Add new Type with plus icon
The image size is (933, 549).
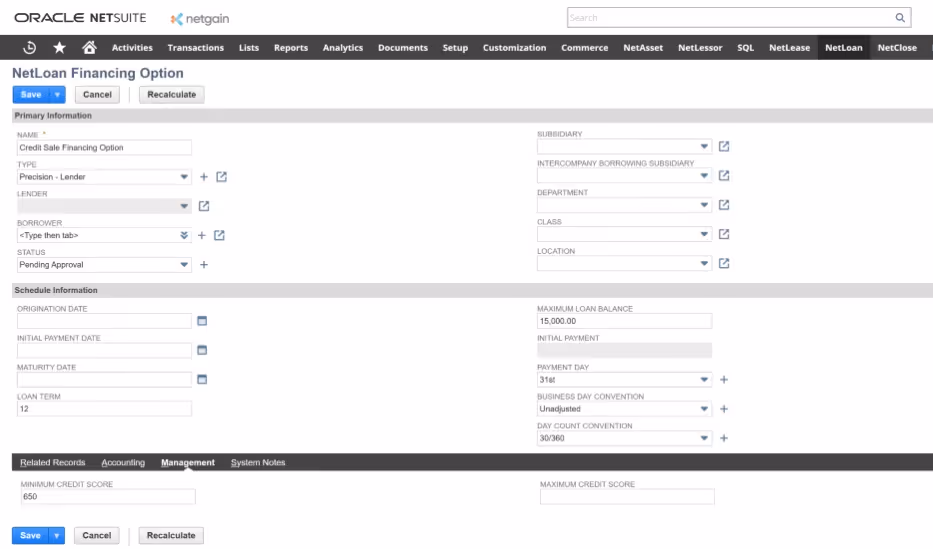pyautogui.click(x=203, y=177)
